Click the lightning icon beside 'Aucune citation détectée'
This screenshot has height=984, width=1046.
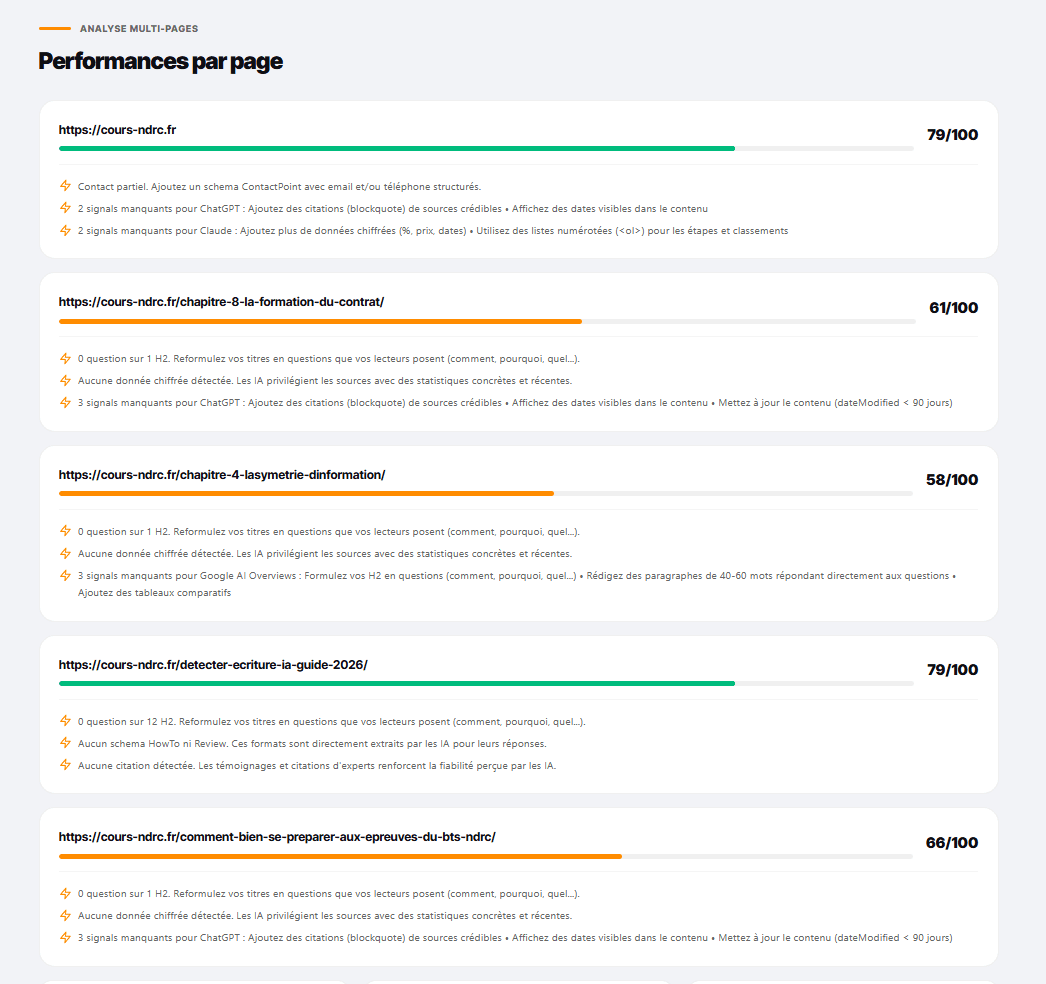pos(66,765)
